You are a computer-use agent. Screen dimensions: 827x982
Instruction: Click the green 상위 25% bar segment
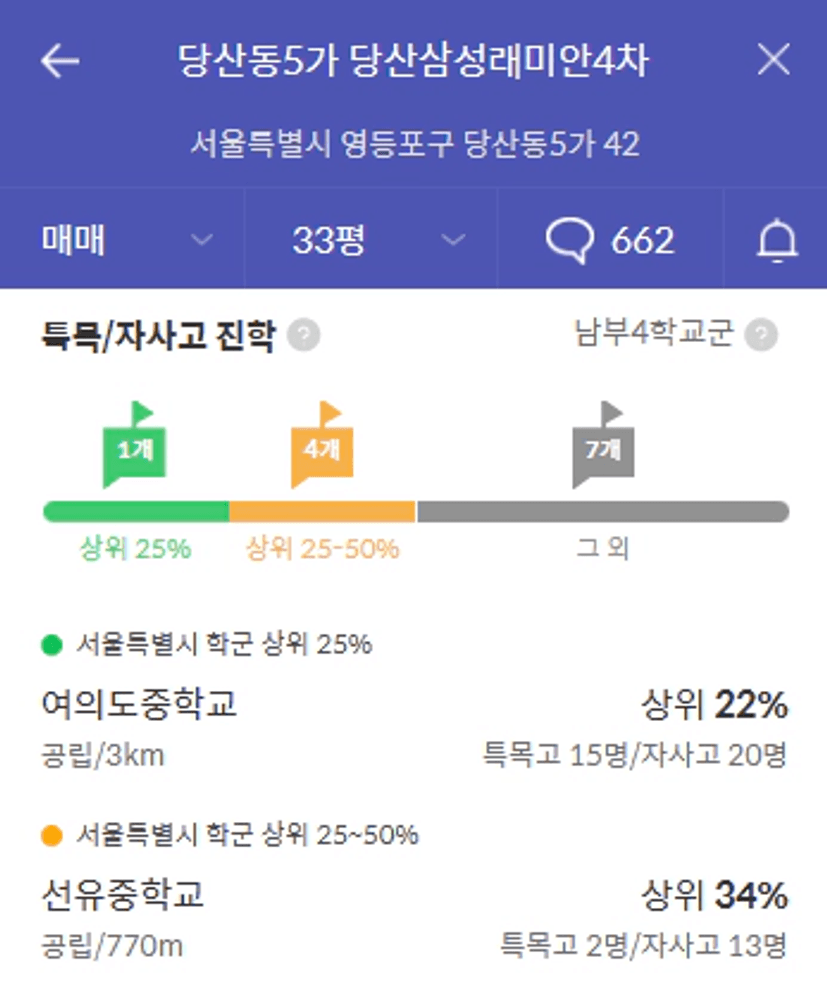pyautogui.click(x=136, y=512)
